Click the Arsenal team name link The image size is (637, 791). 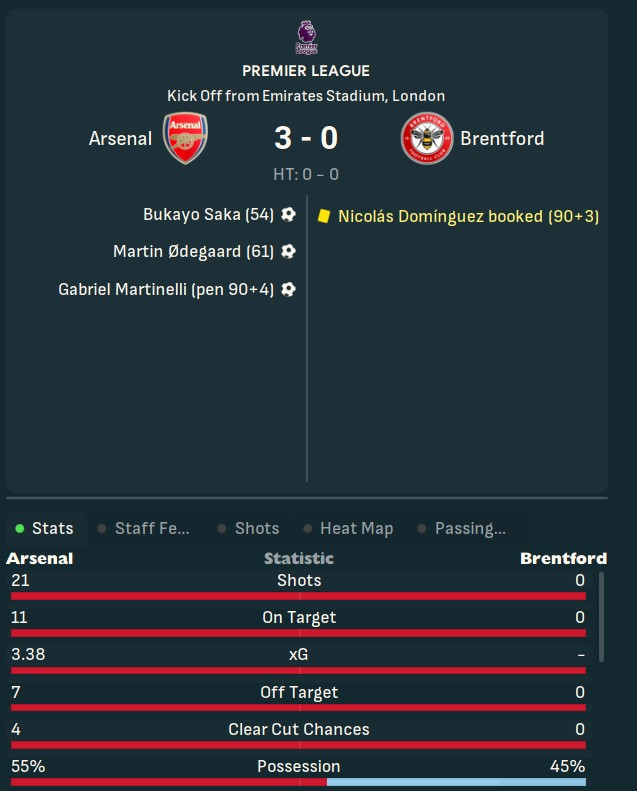[120, 138]
